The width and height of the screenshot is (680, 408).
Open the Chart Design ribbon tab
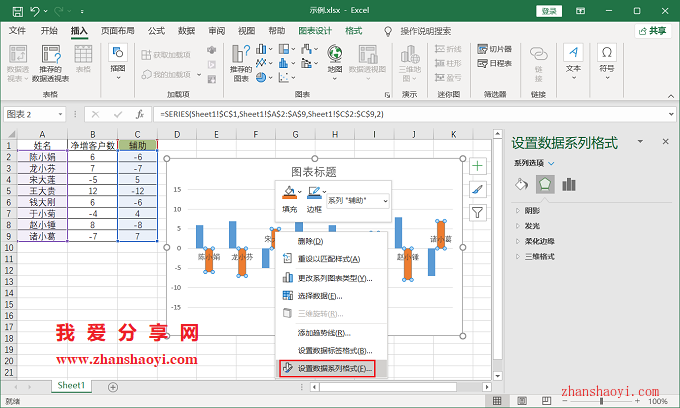point(315,31)
